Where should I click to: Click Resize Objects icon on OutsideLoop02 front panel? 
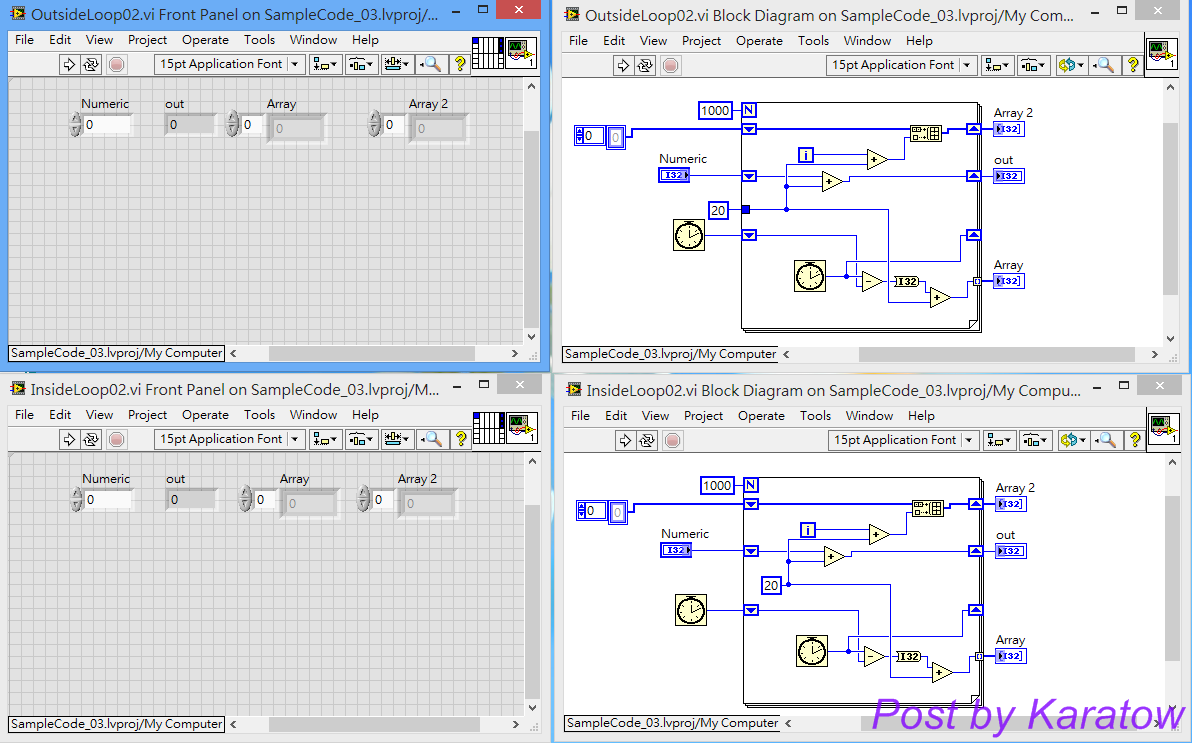(x=394, y=64)
